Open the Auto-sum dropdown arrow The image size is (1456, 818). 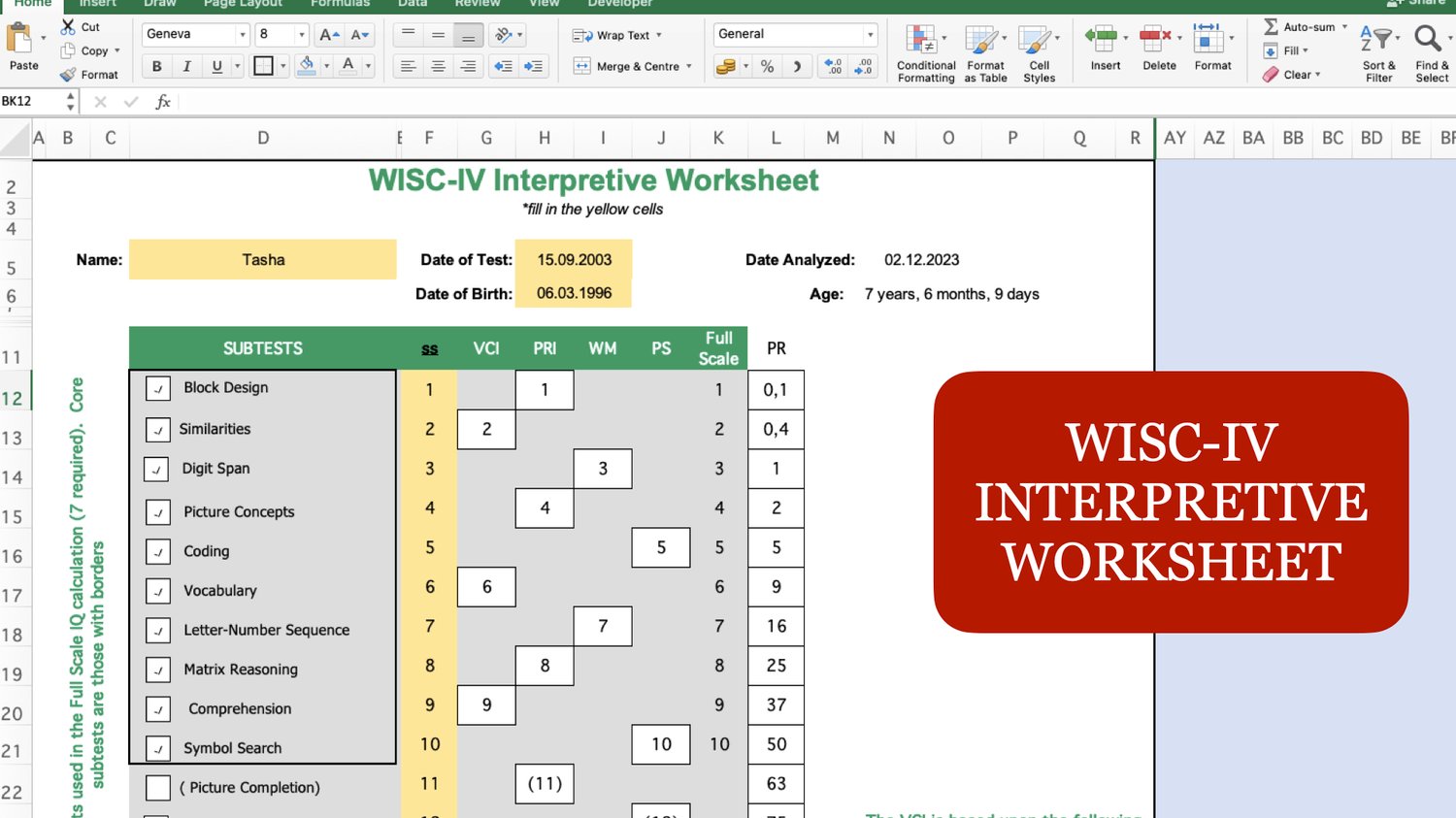coord(1345,27)
